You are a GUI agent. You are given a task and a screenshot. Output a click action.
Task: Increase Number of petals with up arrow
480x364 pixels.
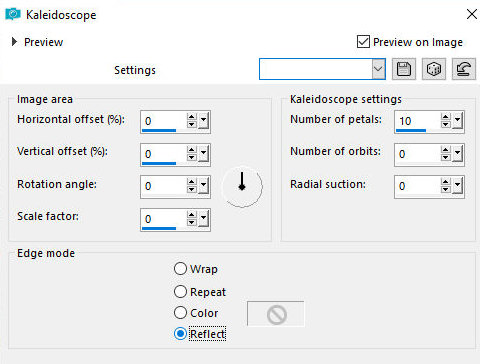coord(445,117)
